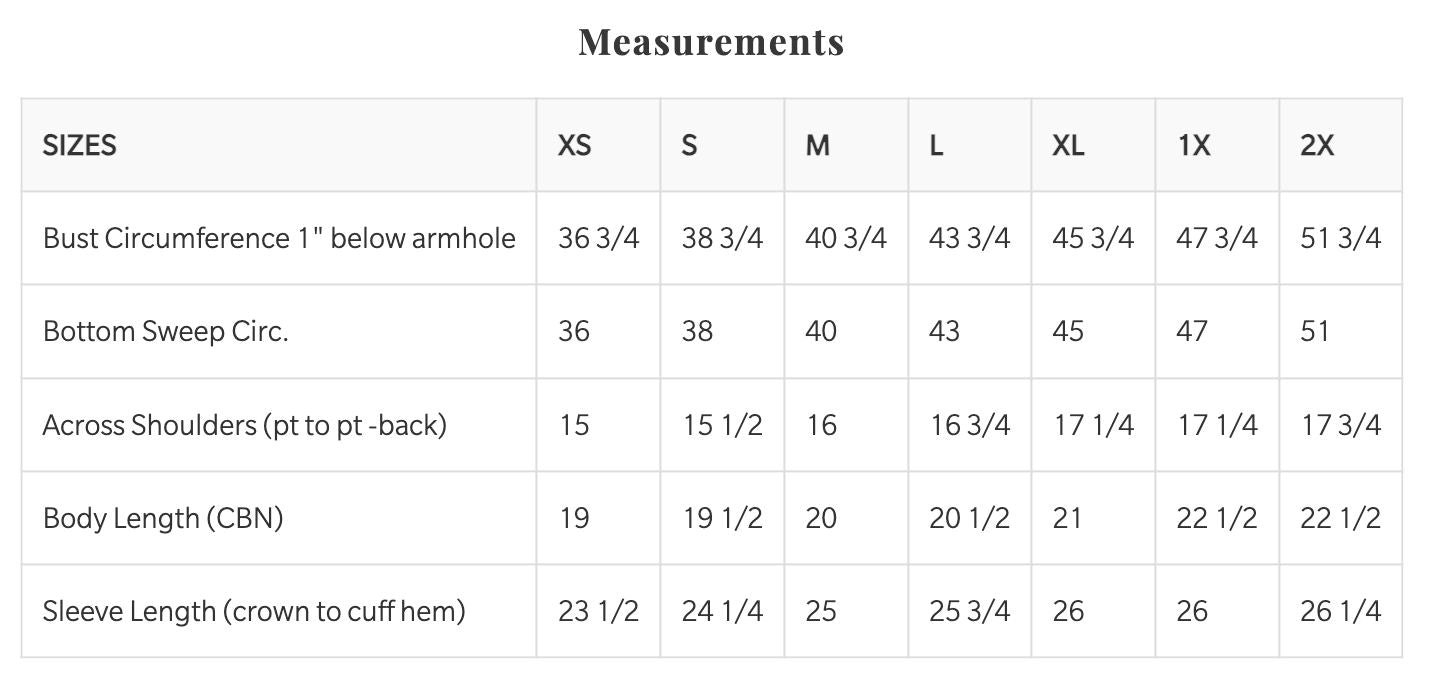Select the Bottom Sweep Circ. row label
This screenshot has height=684, width=1430.
166,331
